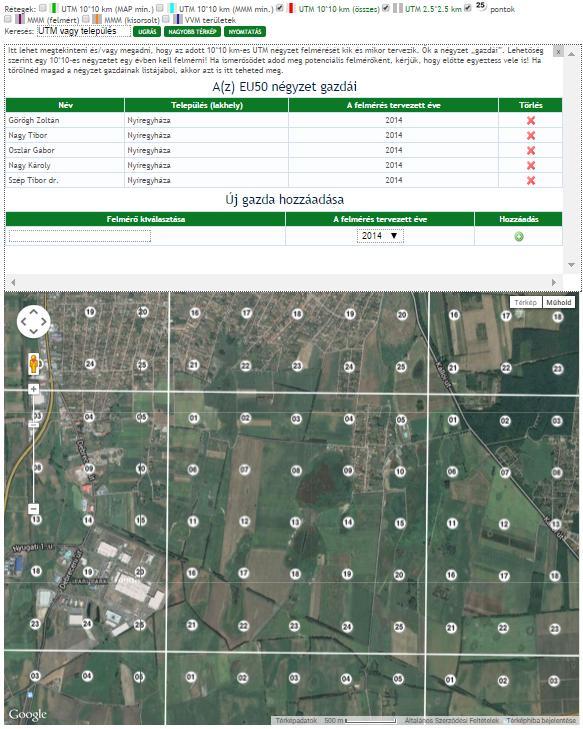Remove Nagy Károly using red X
The image size is (583, 729).
point(530,165)
